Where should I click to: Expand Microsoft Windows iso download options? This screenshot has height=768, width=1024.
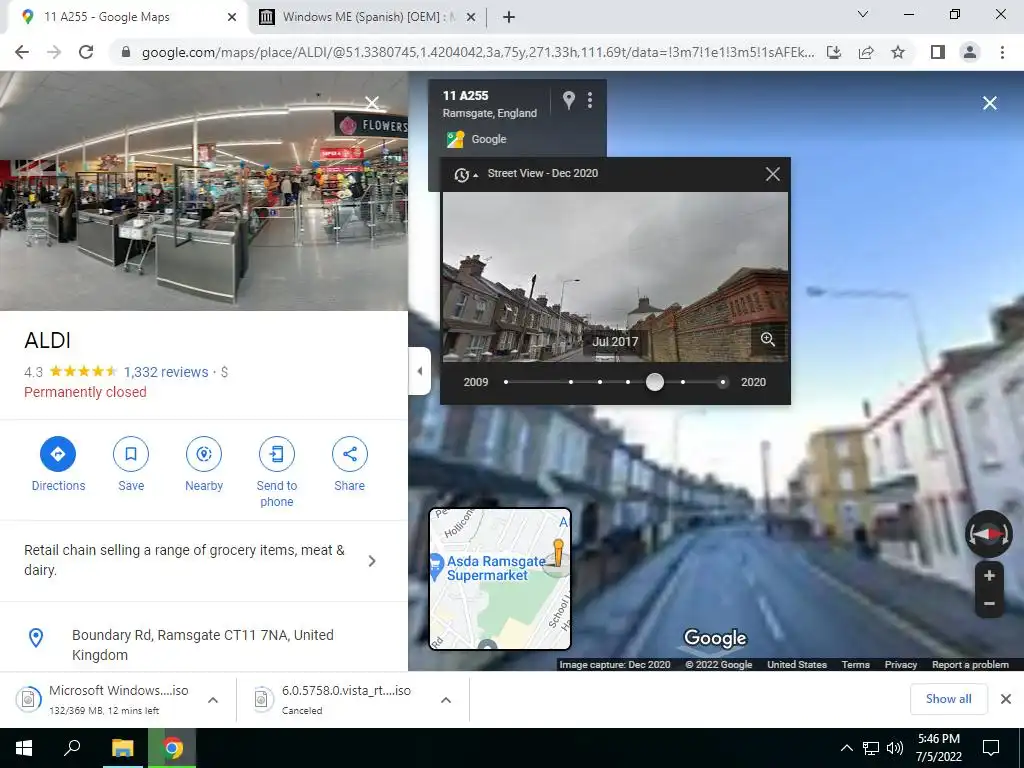click(213, 700)
